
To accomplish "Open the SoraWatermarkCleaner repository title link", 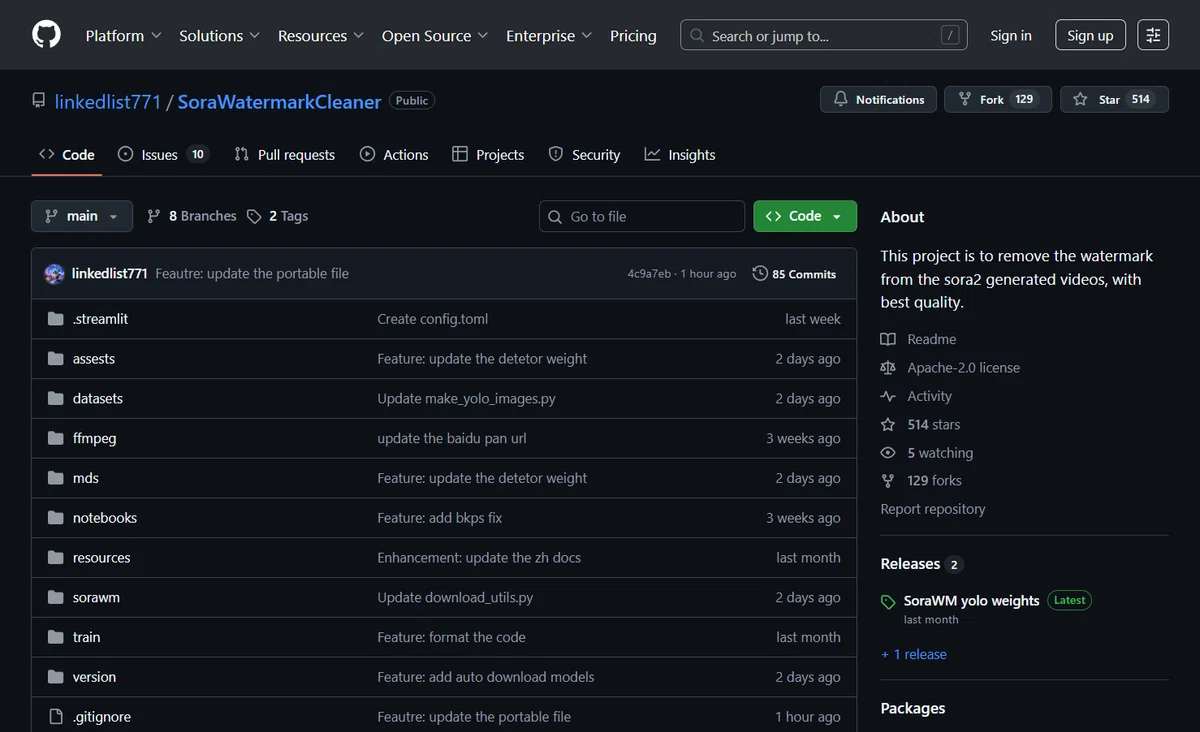I will pos(279,101).
